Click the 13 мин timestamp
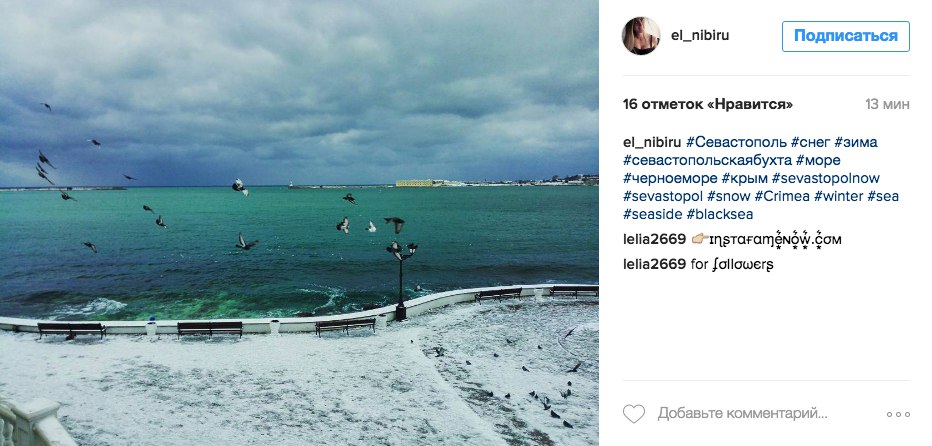Screen dimensions: 932x446 [887, 105]
